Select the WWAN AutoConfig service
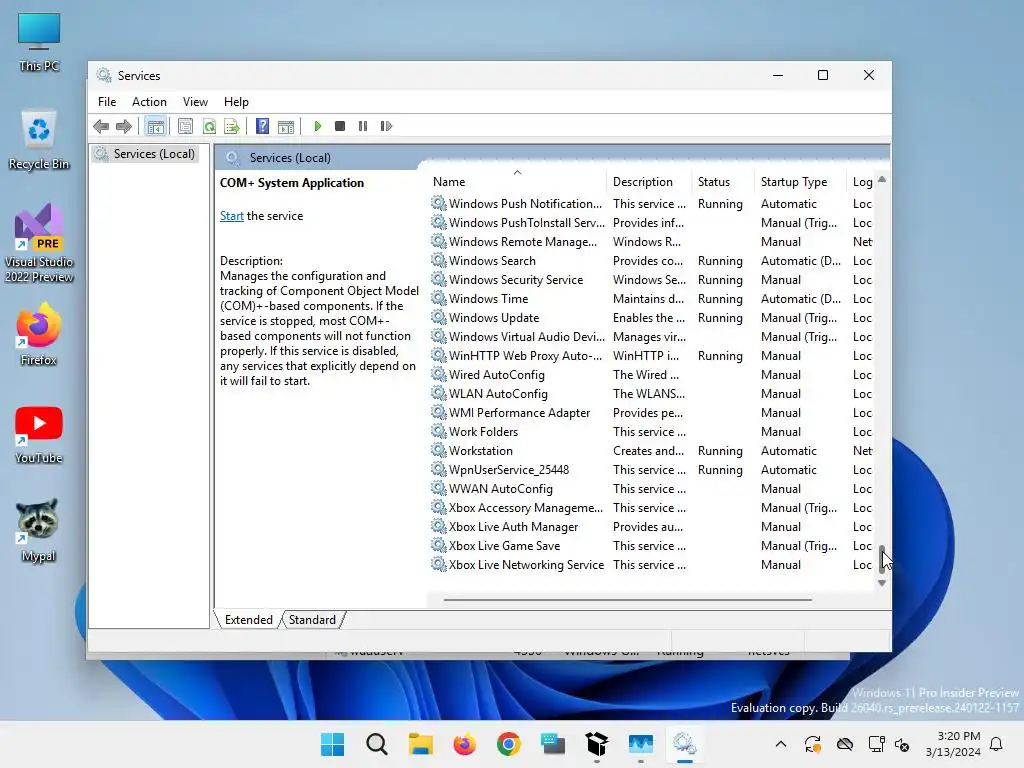Screen dimensions: 1024x768 coord(652,488)
